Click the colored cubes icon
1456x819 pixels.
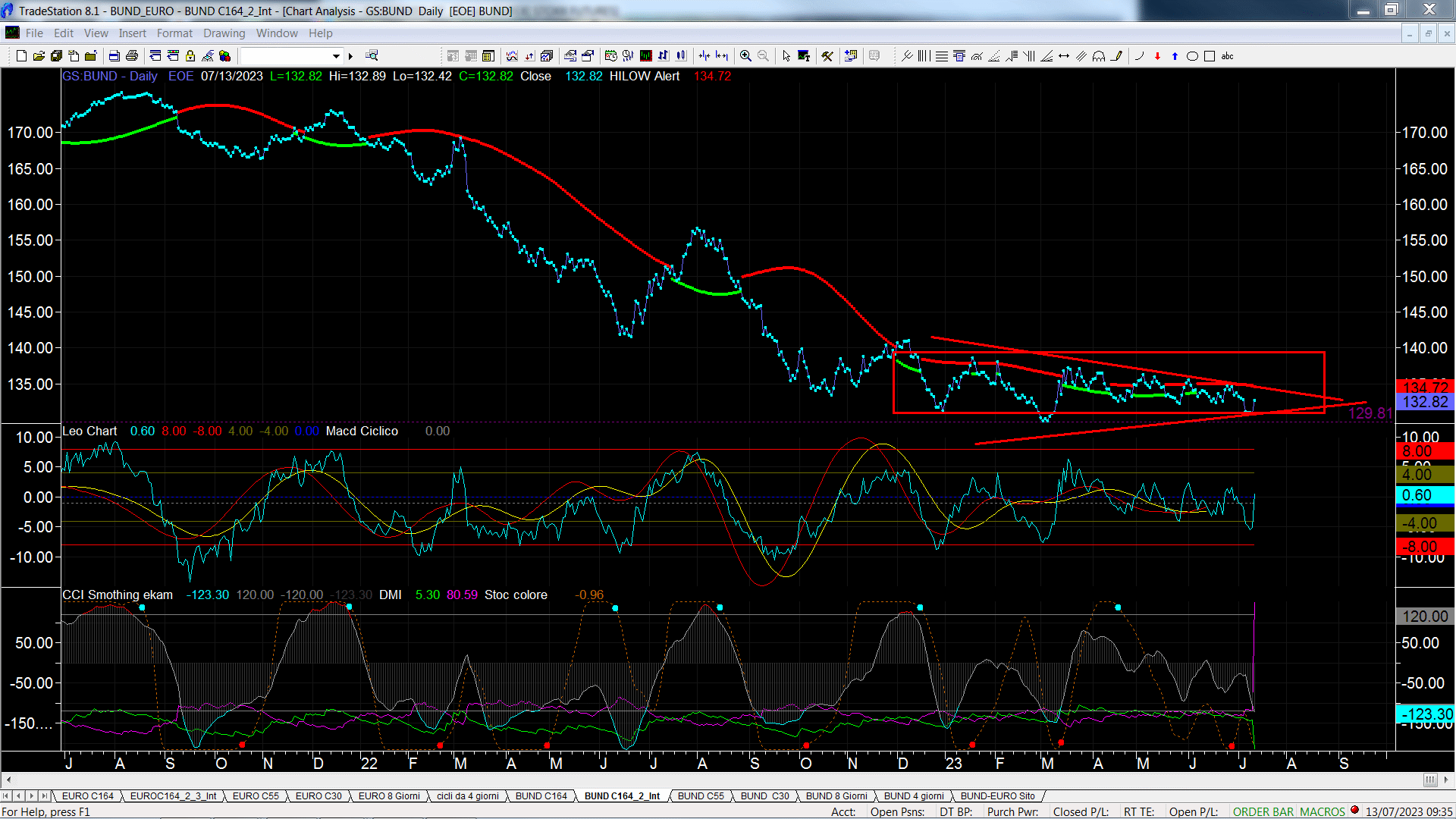pos(224,56)
